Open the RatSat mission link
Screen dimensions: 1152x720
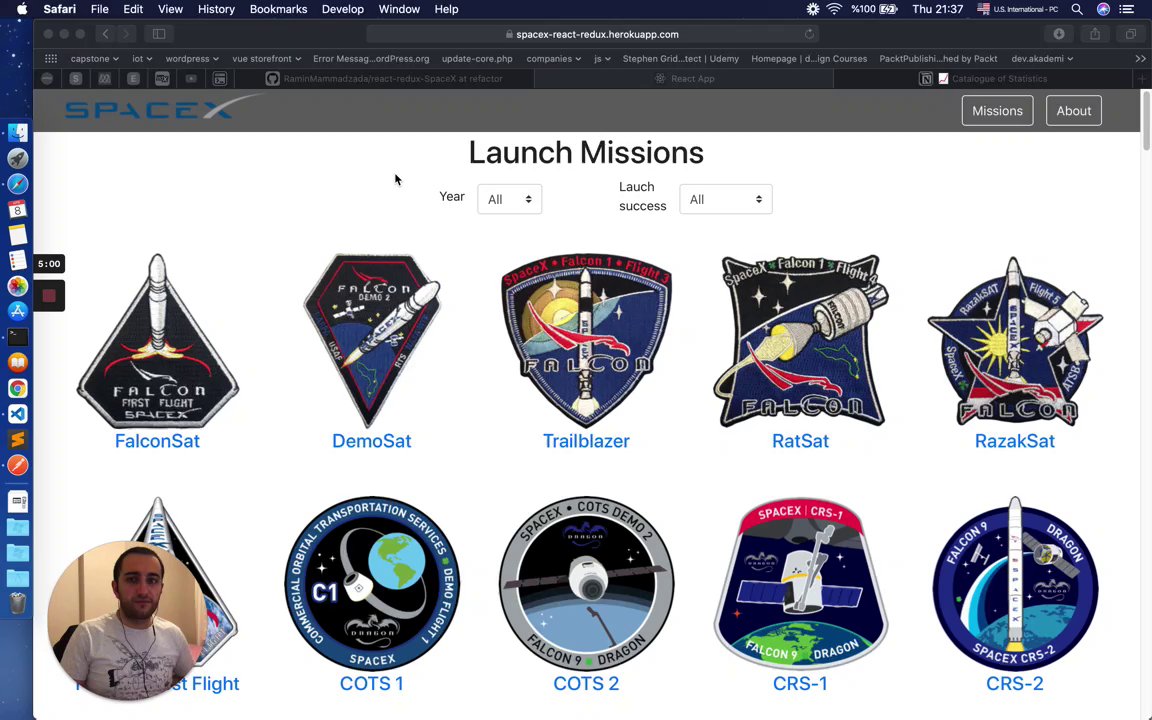click(x=800, y=441)
